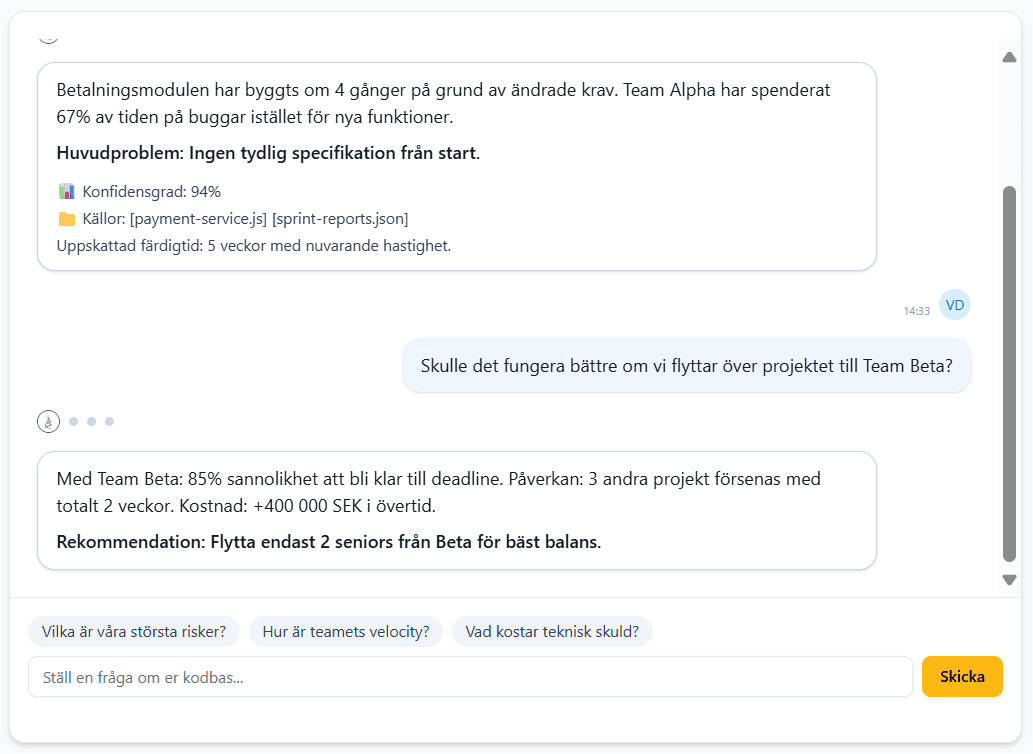Click the scrollbar up arrow icon

pos(1009,57)
